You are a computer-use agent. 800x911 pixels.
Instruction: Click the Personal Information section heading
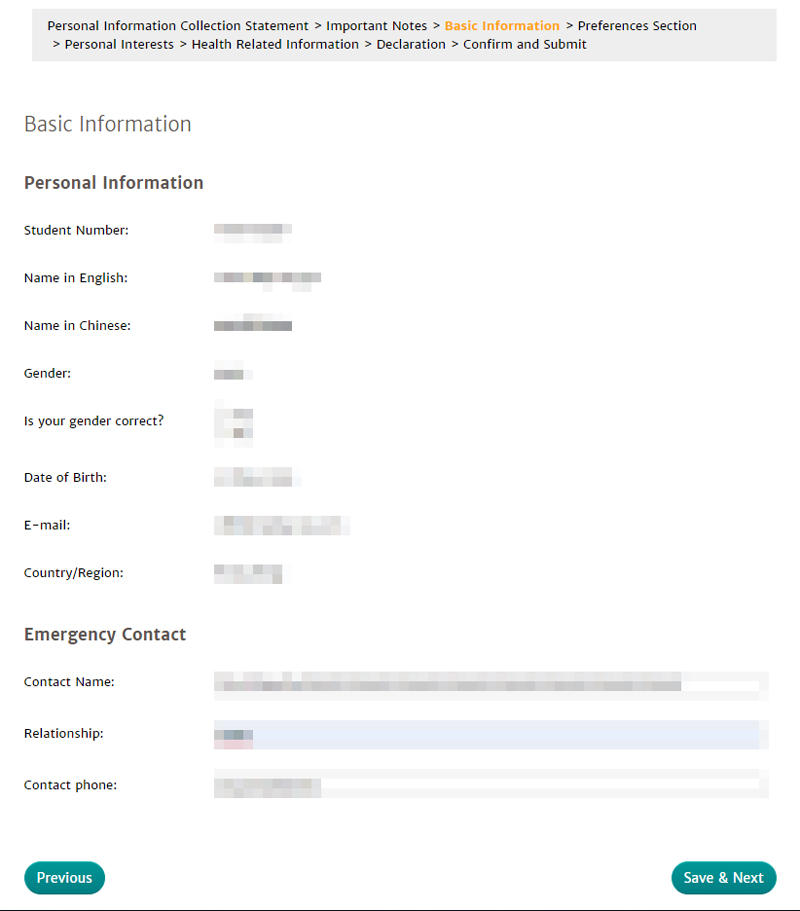point(114,183)
